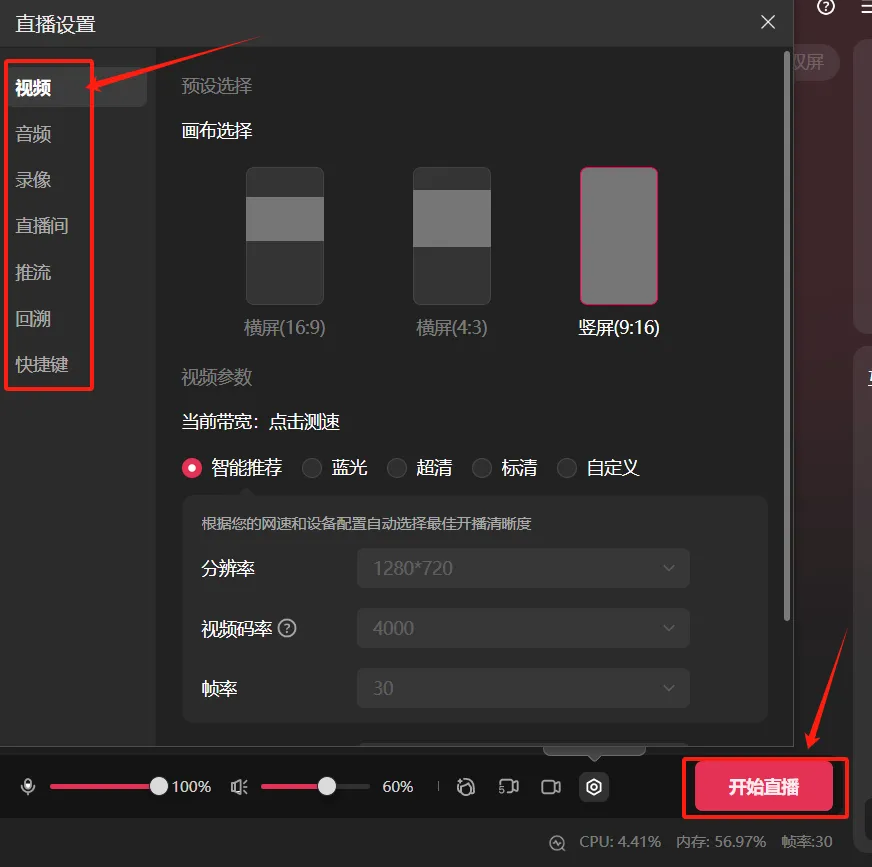Screen dimensions: 872x867
Task: Click the 100% microphone volume value
Action: [x=191, y=787]
